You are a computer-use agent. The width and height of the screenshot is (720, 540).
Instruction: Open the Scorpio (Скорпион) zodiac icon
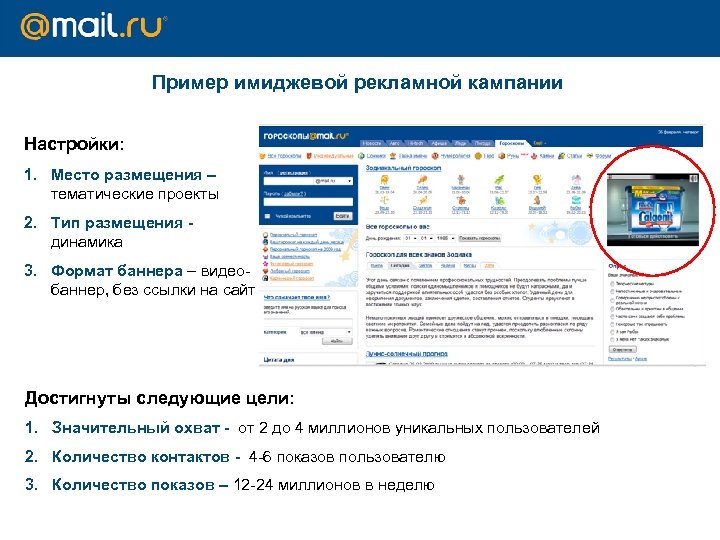point(423,200)
